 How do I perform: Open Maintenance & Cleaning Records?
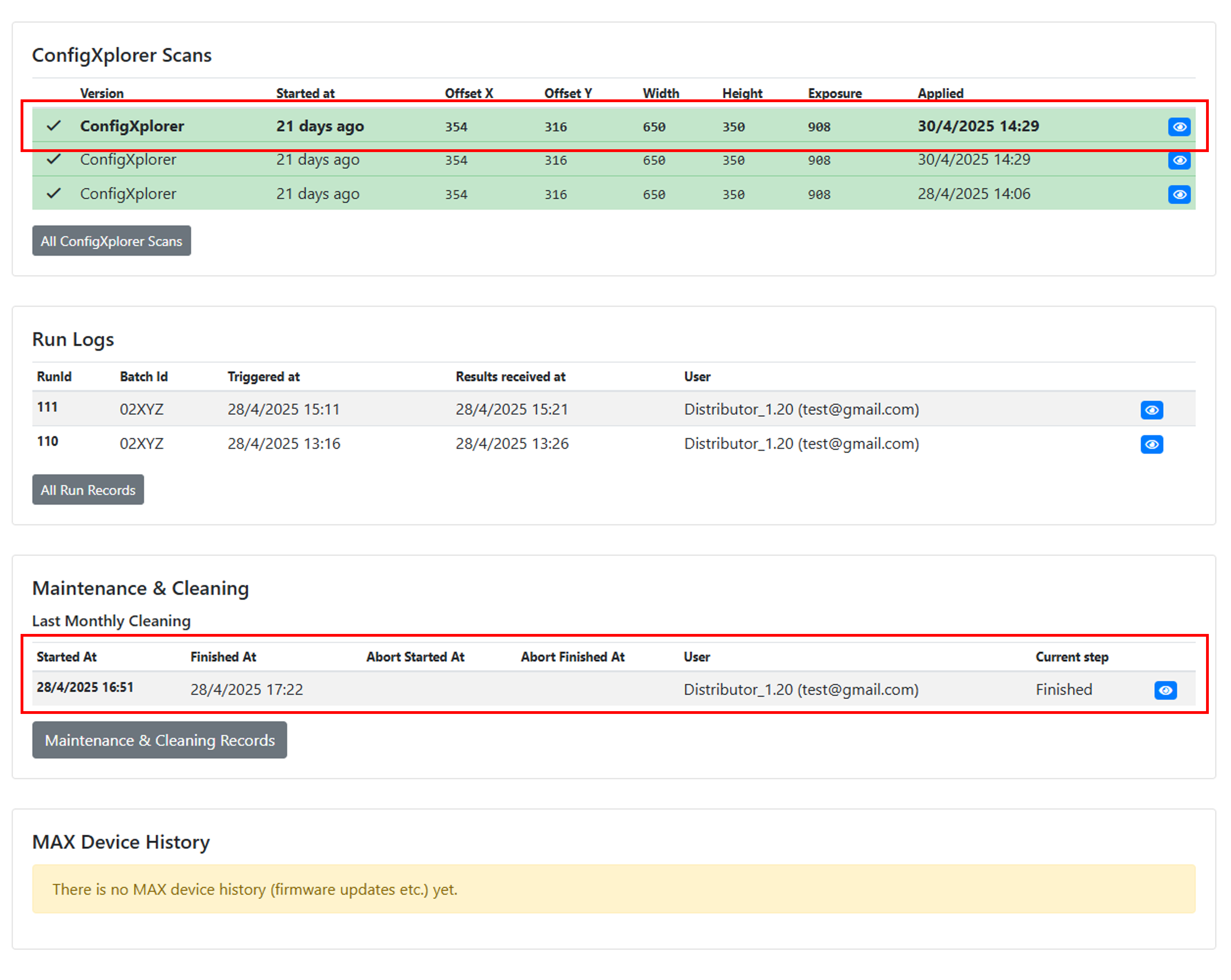pyautogui.click(x=159, y=740)
